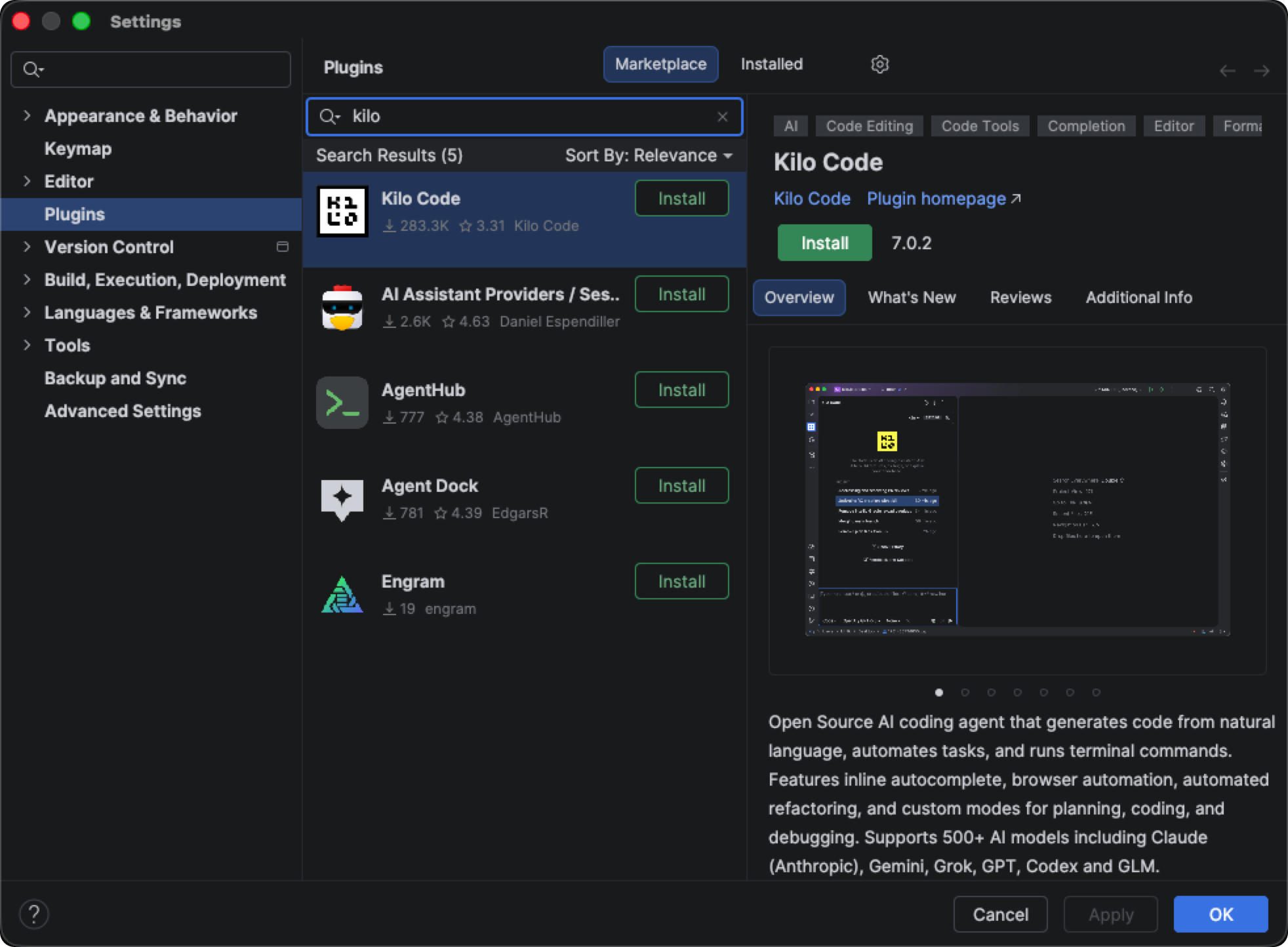Click the Kilo Code vendor link
This screenshot has height=947, width=1288.
pos(812,199)
